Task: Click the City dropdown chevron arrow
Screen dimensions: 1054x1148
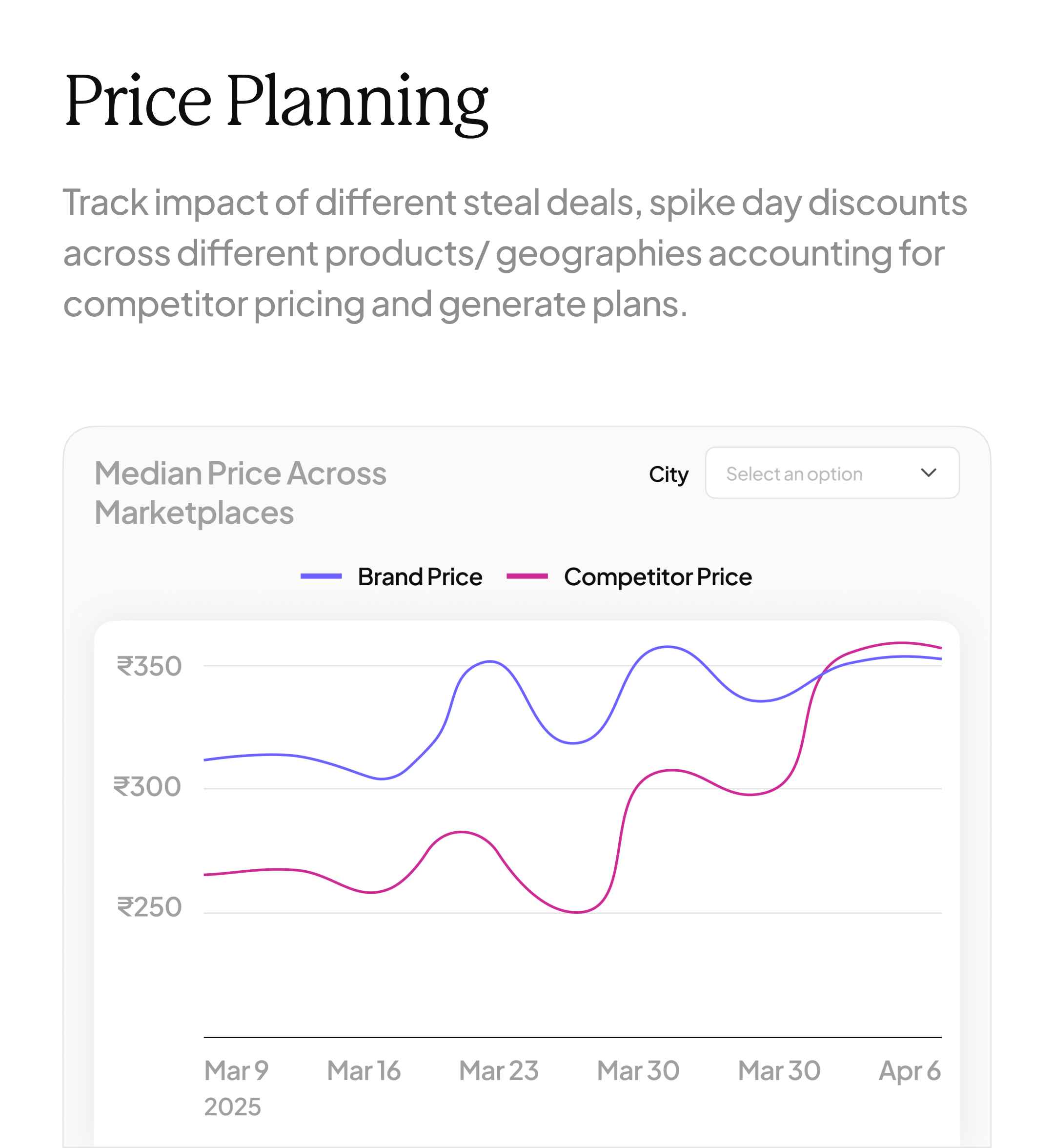Action: 929,473
